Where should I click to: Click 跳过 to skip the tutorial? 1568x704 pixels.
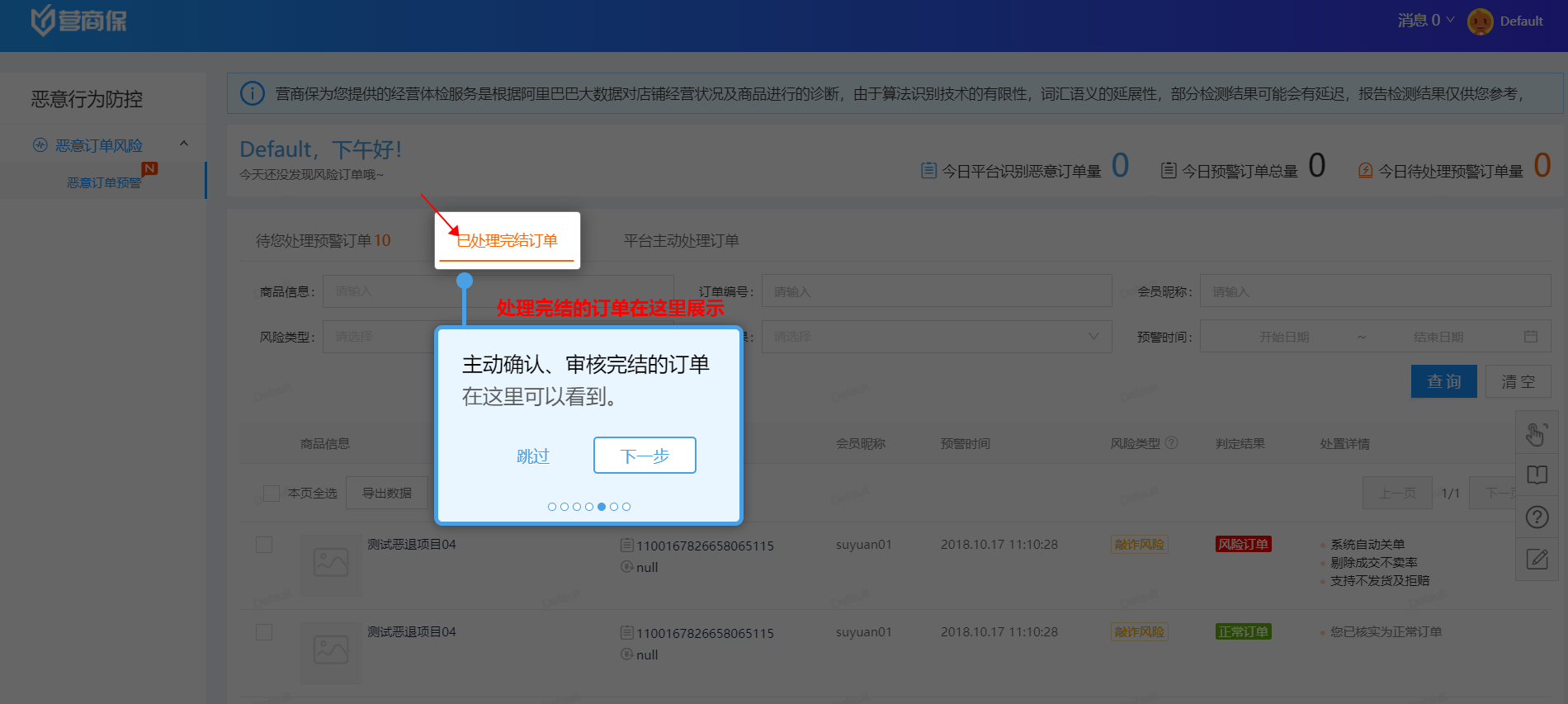click(532, 456)
